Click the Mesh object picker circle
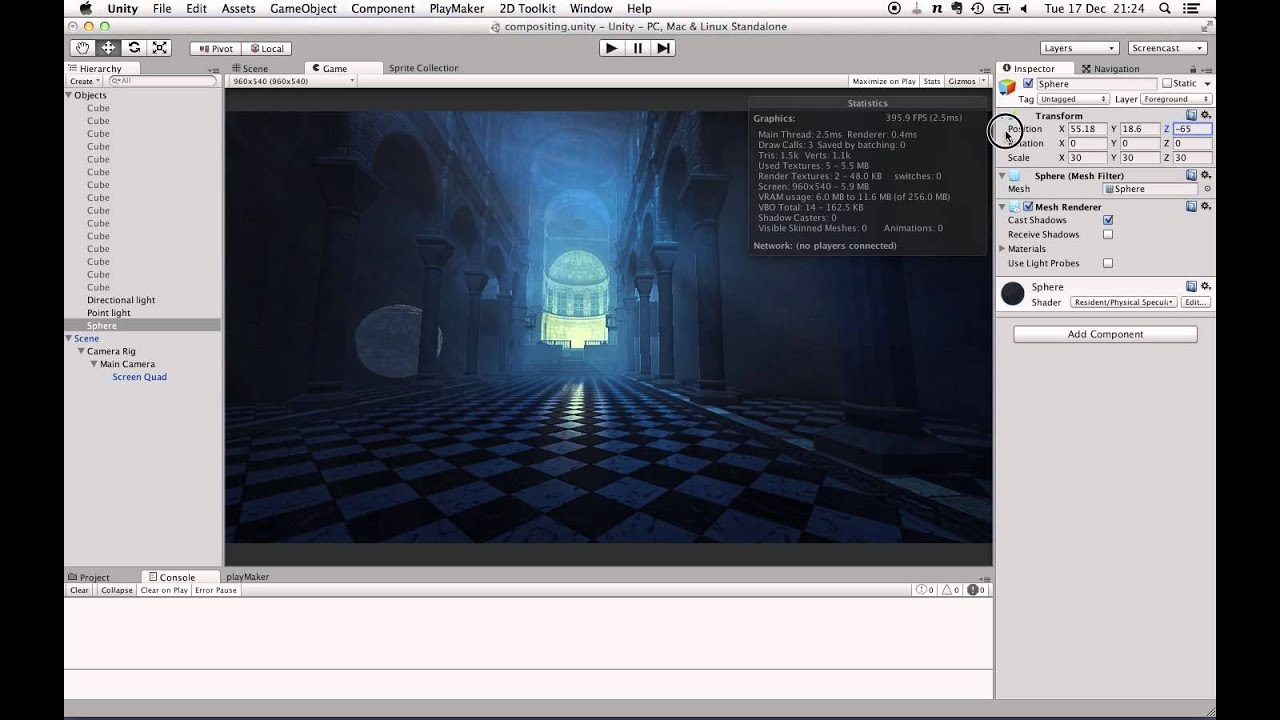The width and height of the screenshot is (1280, 720). (x=1207, y=189)
